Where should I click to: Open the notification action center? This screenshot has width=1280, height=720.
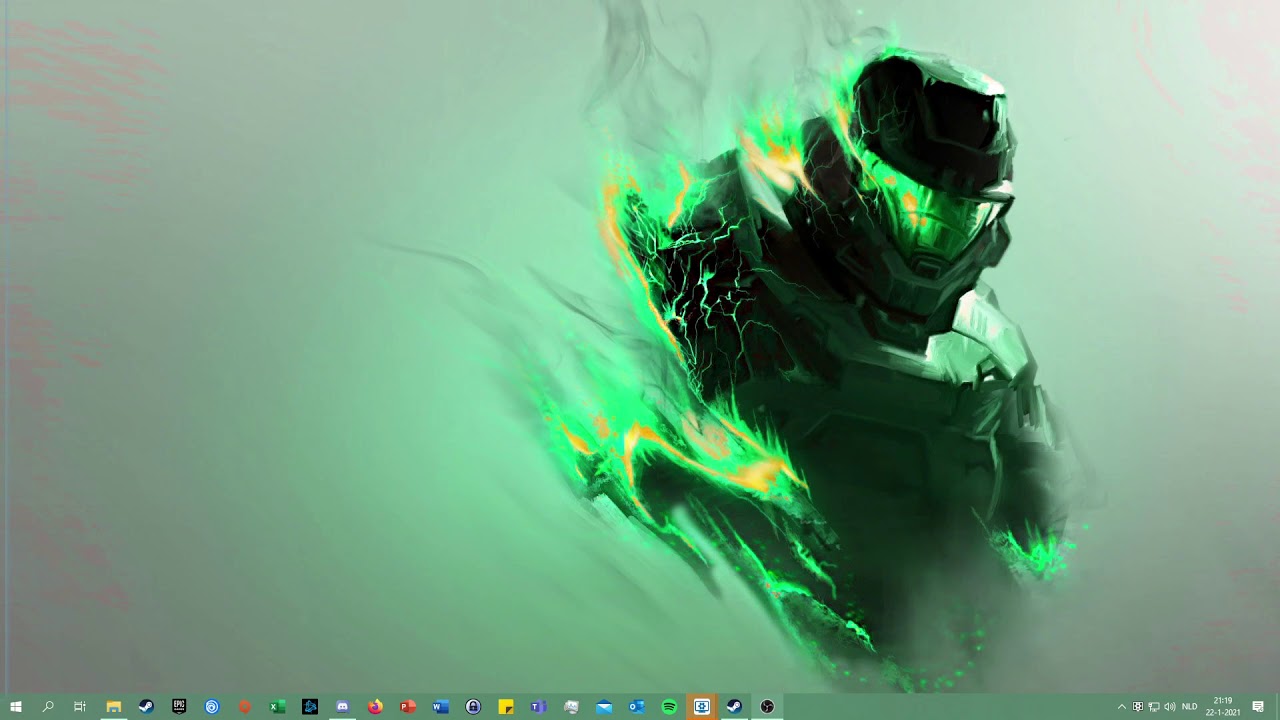[1258, 707]
